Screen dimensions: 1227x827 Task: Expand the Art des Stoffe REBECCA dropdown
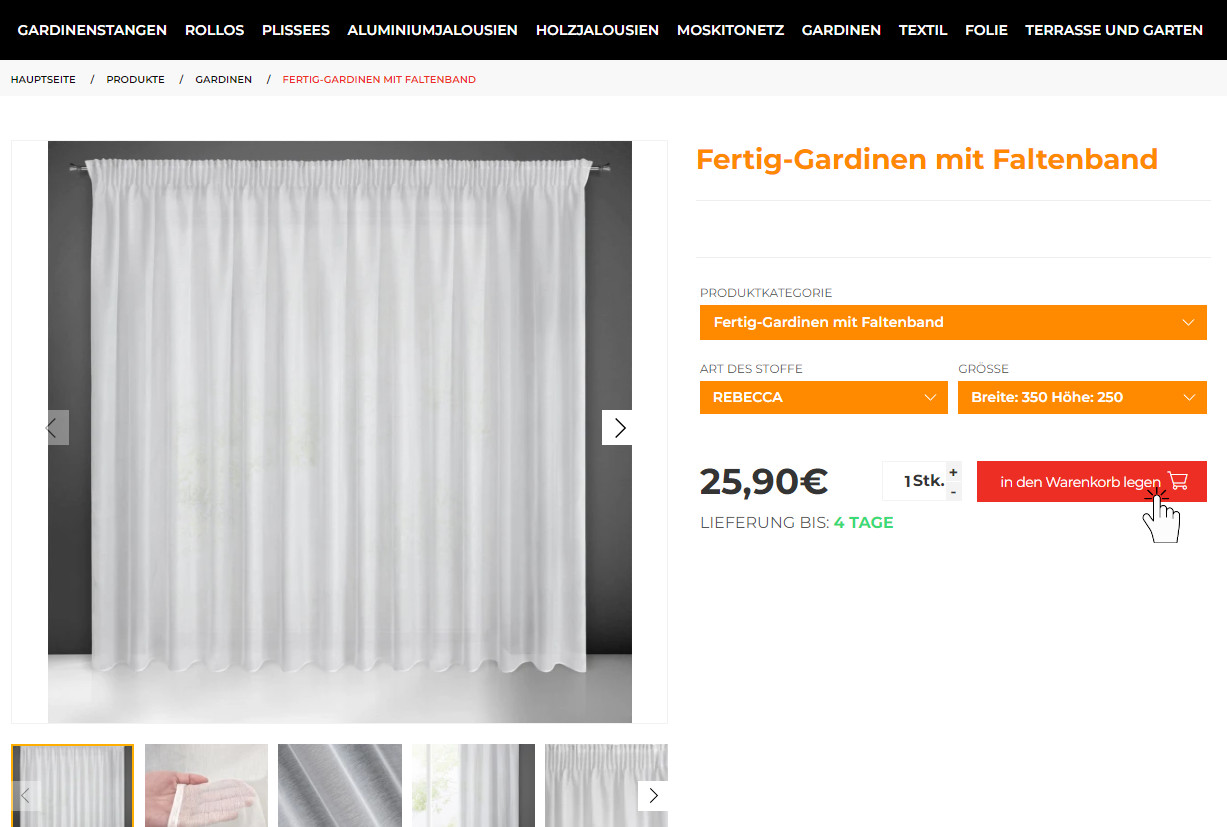[824, 397]
